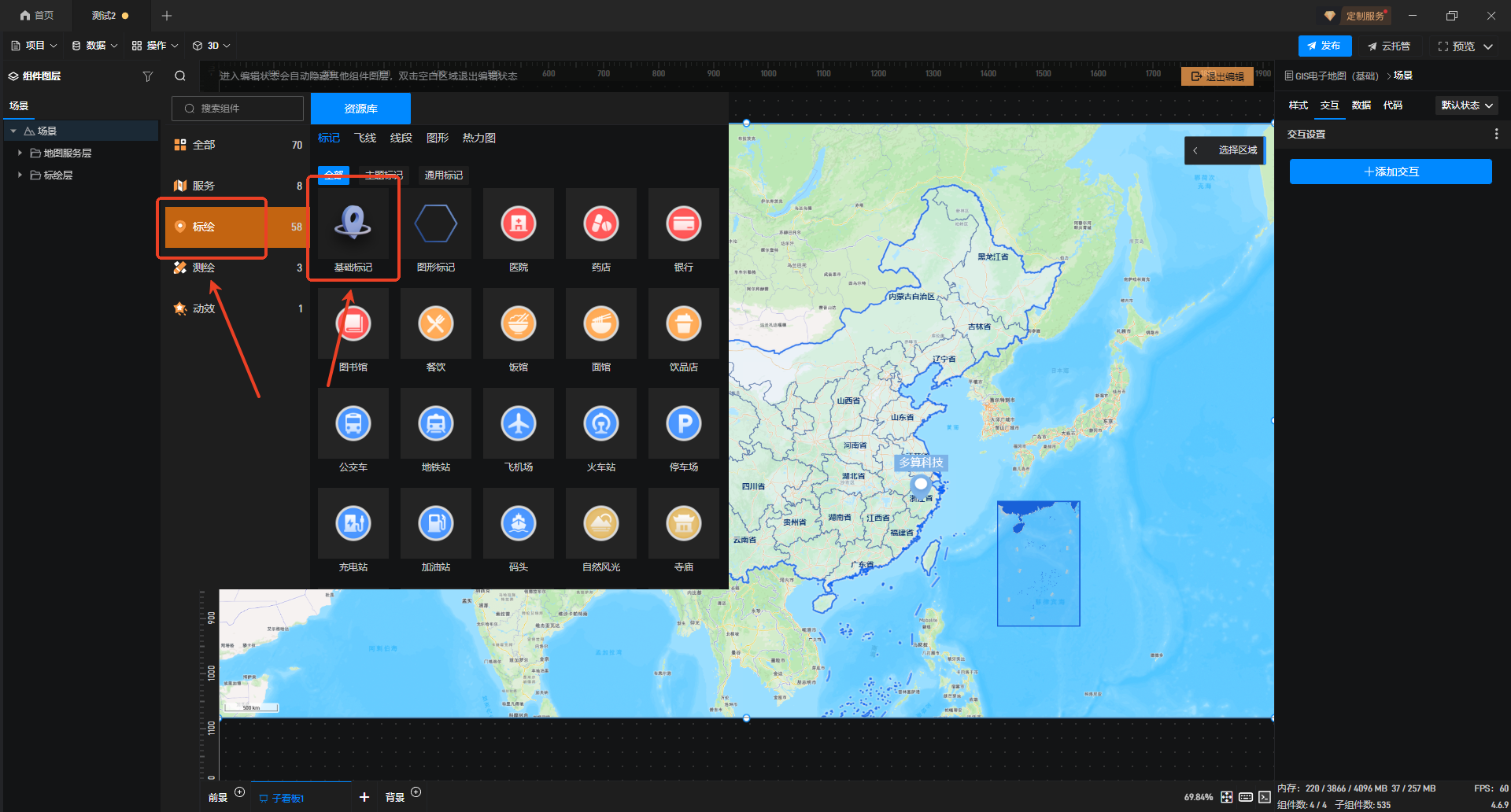Pick the 停车场 parking marker icon
This screenshot has width=1511, height=812.
click(x=684, y=424)
